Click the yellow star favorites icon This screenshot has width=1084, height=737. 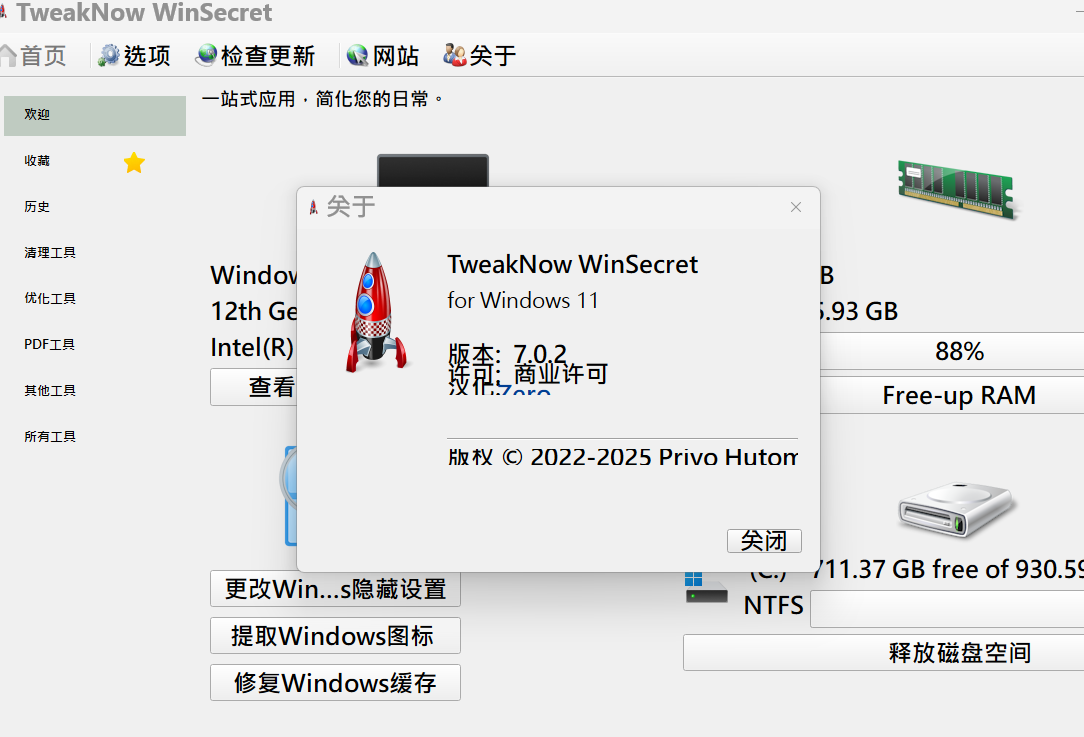[x=134, y=163]
